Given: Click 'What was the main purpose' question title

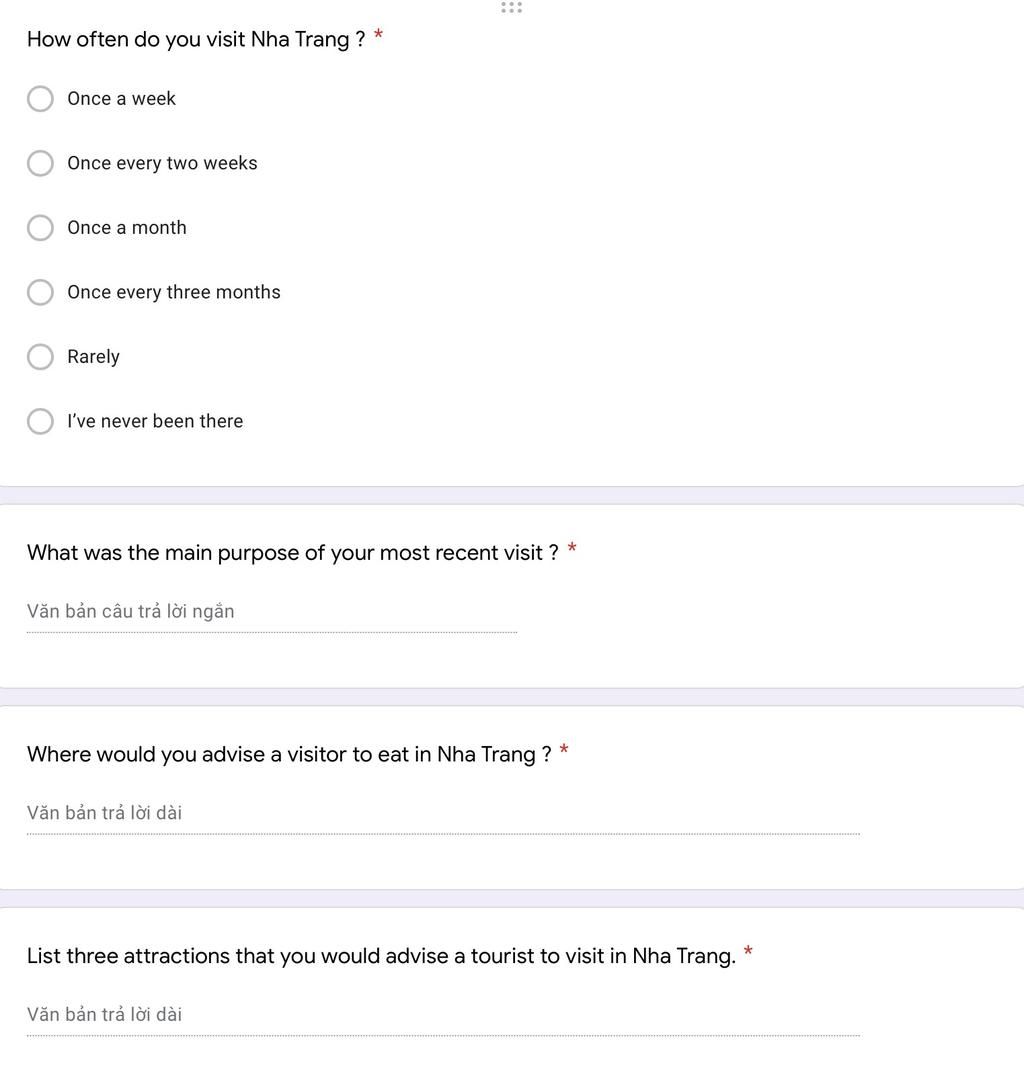Looking at the screenshot, I should [x=292, y=553].
